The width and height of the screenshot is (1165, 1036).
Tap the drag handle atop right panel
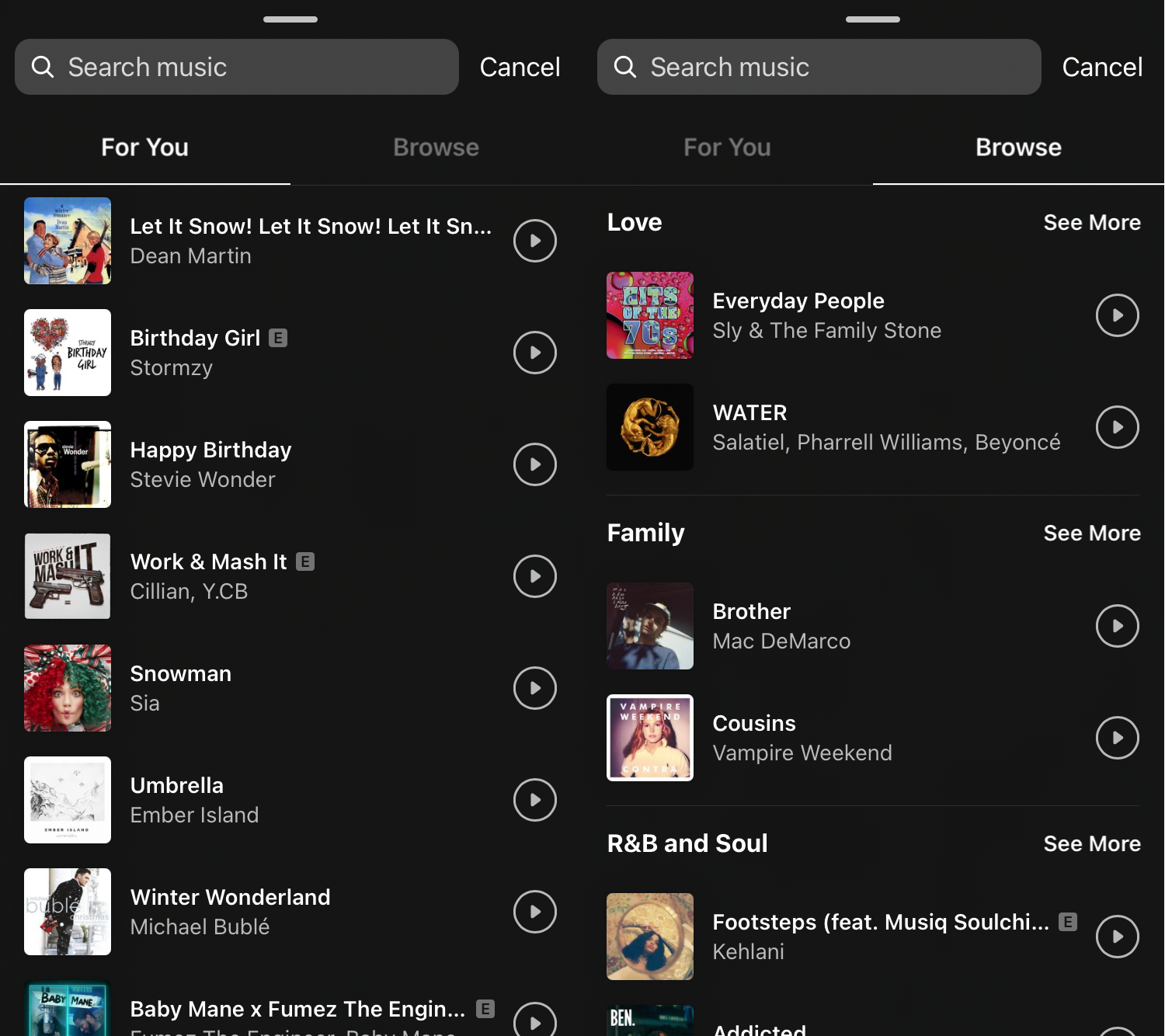tap(873, 19)
